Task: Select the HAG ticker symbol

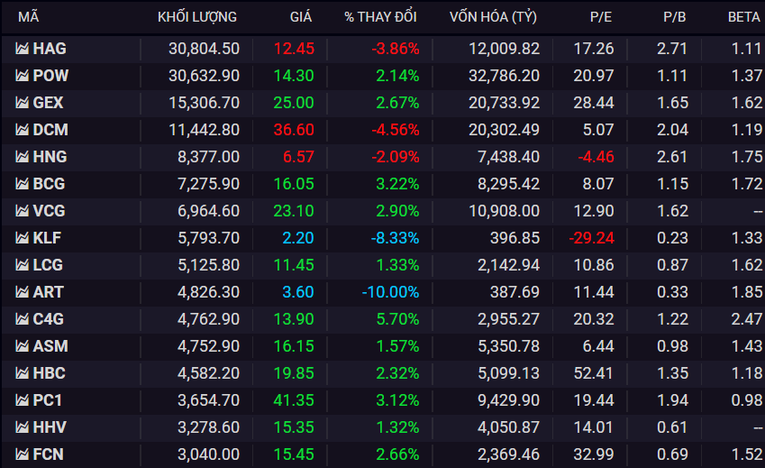Action: 50,48
